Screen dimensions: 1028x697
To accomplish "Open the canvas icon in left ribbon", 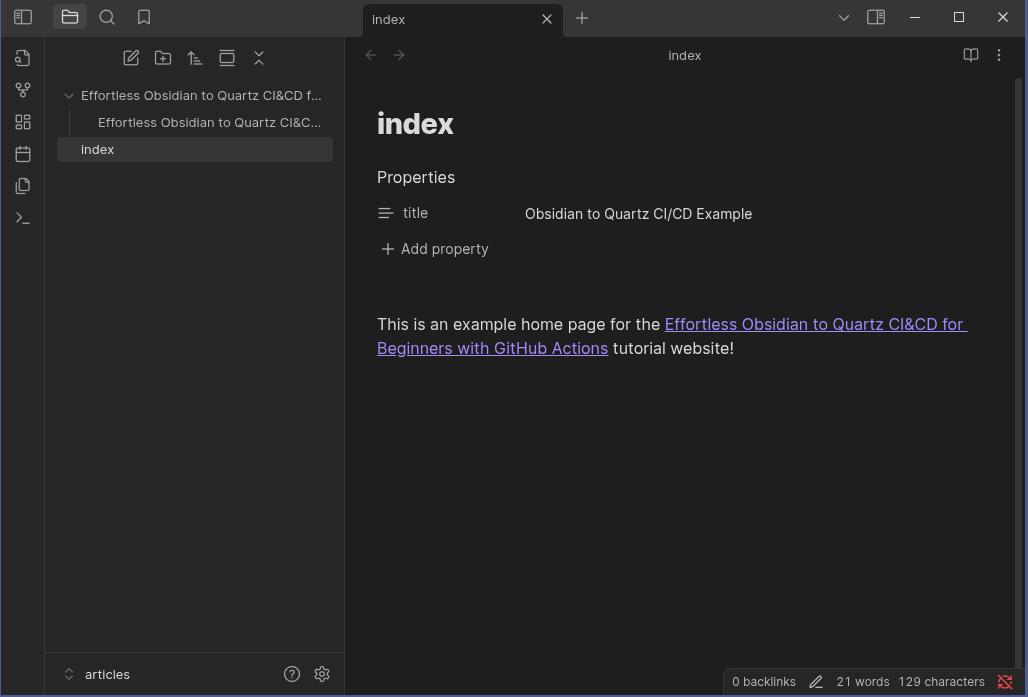I will click(x=23, y=122).
